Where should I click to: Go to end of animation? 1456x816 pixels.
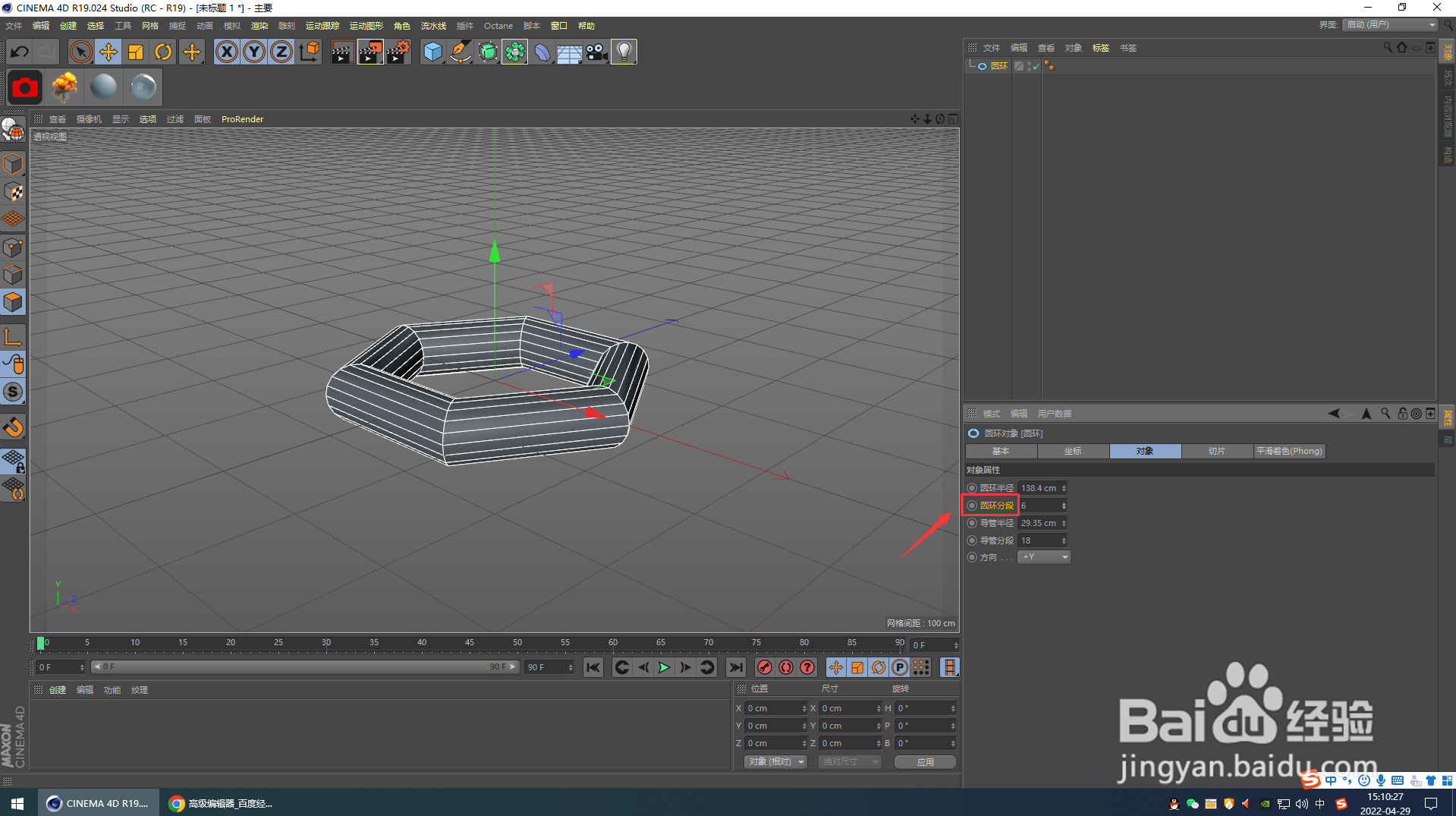click(x=735, y=667)
